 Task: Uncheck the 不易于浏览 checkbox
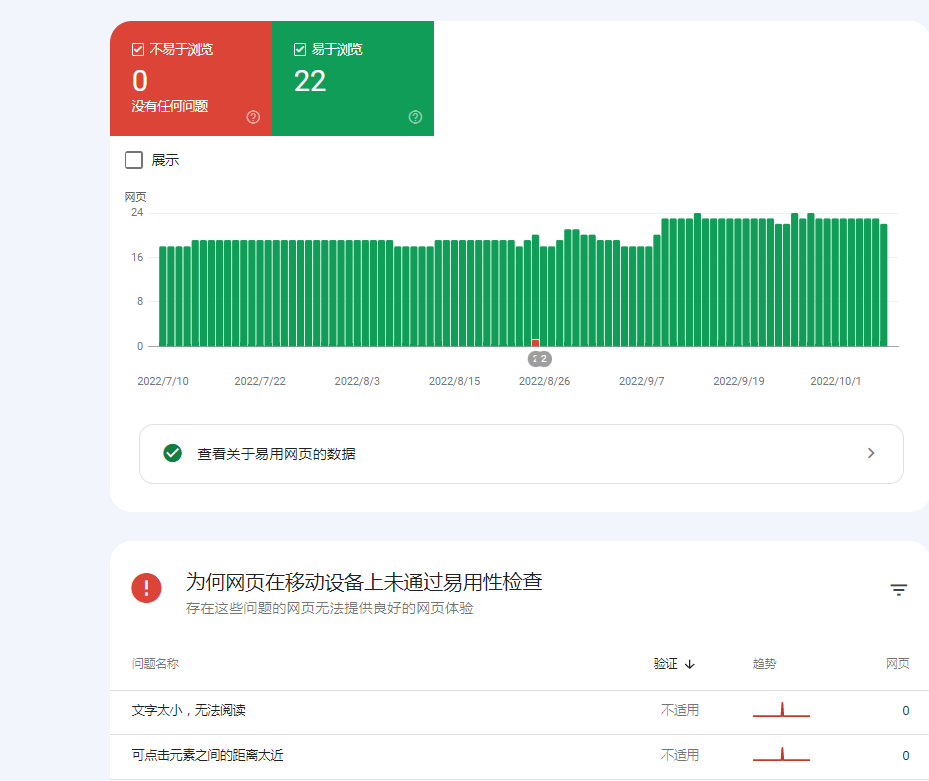[136, 47]
